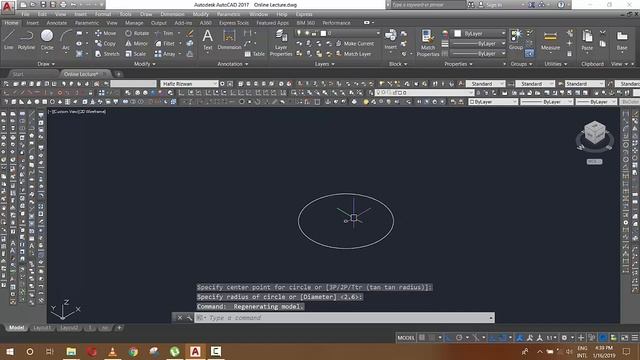Expand the Block panel flyout
This screenshot has width=640, height=360.
pos(398,64)
